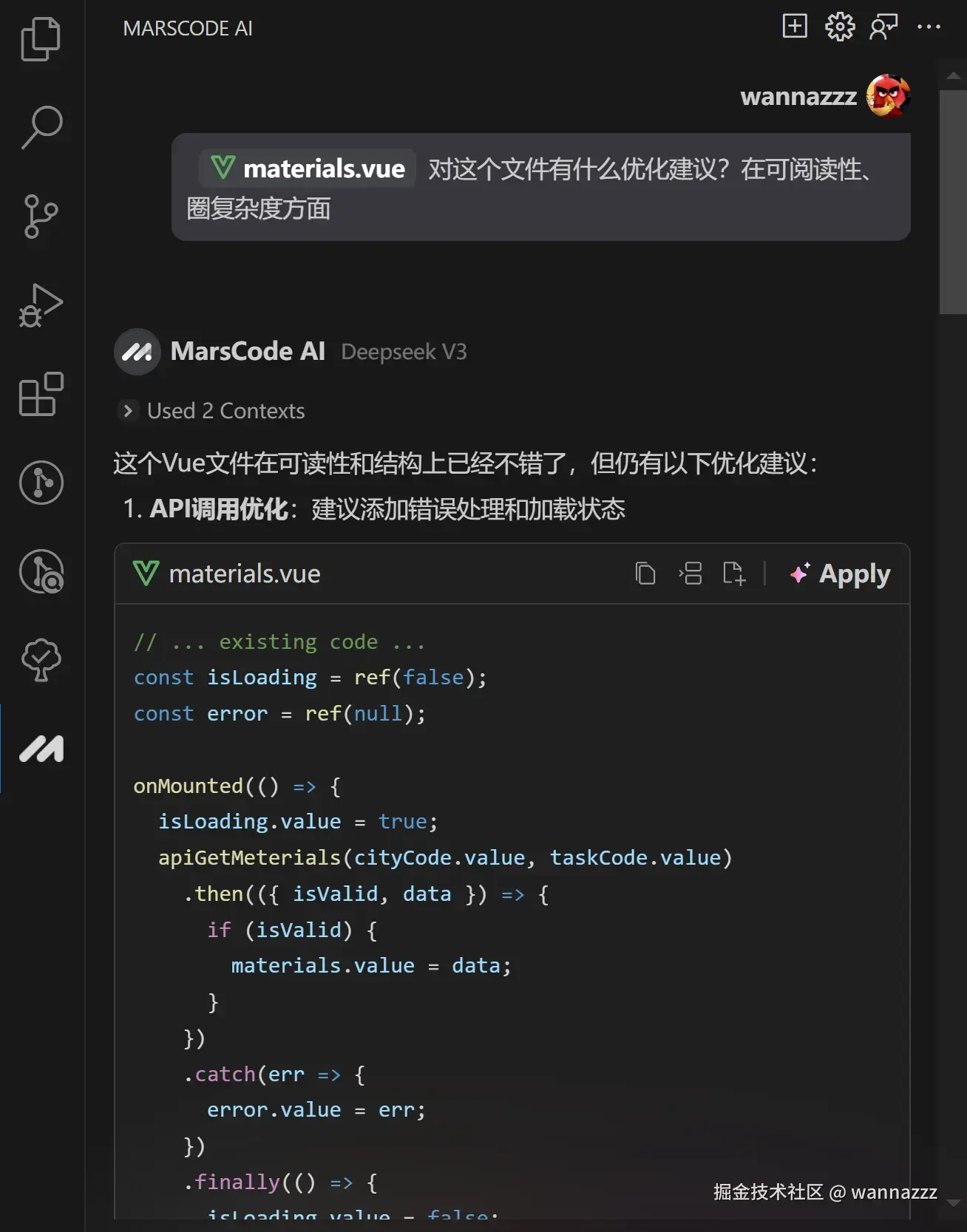Click the chat panel vertical scrollbar thumb
Image resolution: width=967 pixels, height=1232 pixels.
(x=953, y=203)
